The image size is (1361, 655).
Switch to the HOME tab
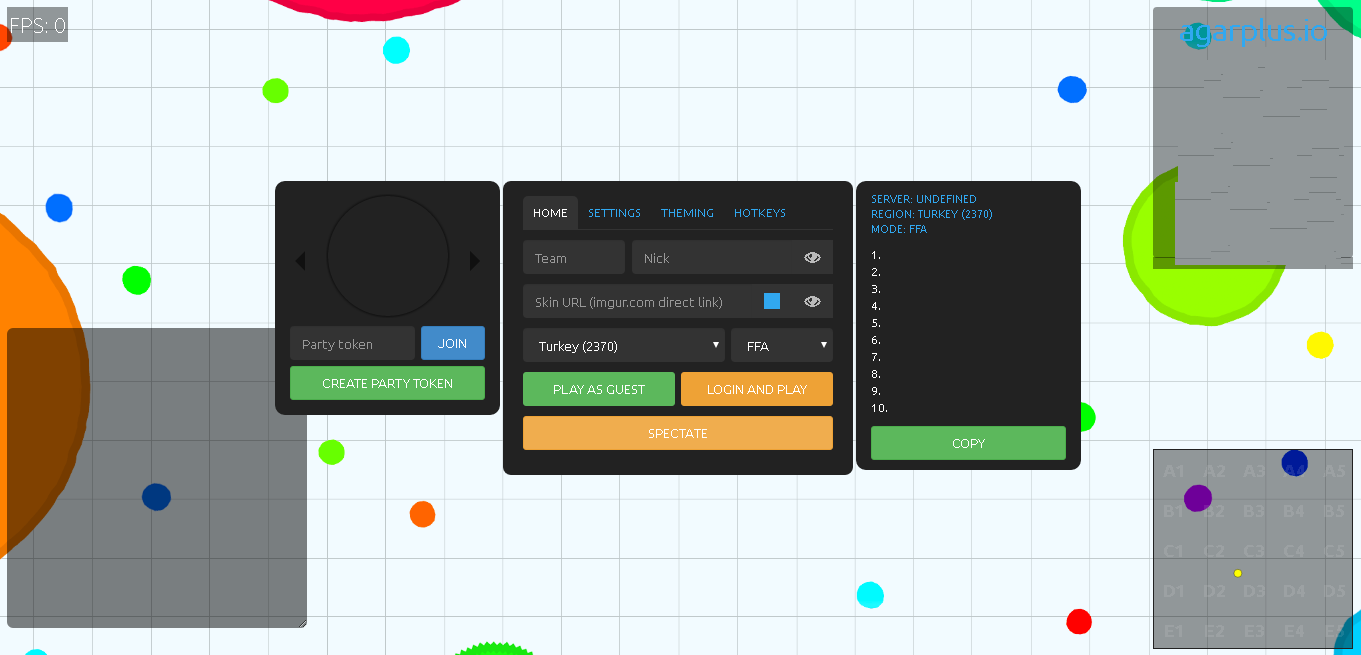pyautogui.click(x=550, y=213)
